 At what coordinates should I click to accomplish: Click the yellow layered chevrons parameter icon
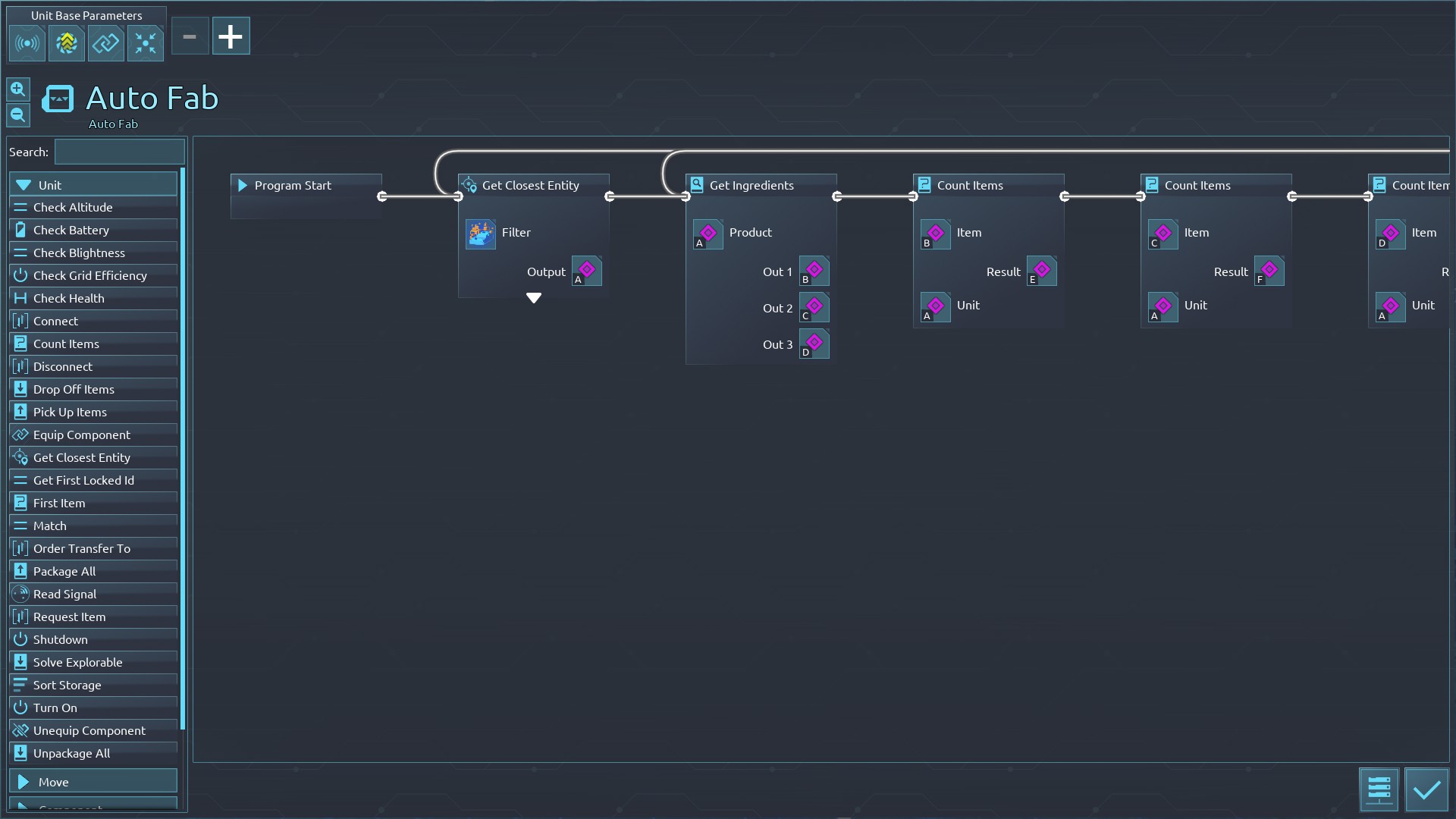pyautogui.click(x=67, y=43)
